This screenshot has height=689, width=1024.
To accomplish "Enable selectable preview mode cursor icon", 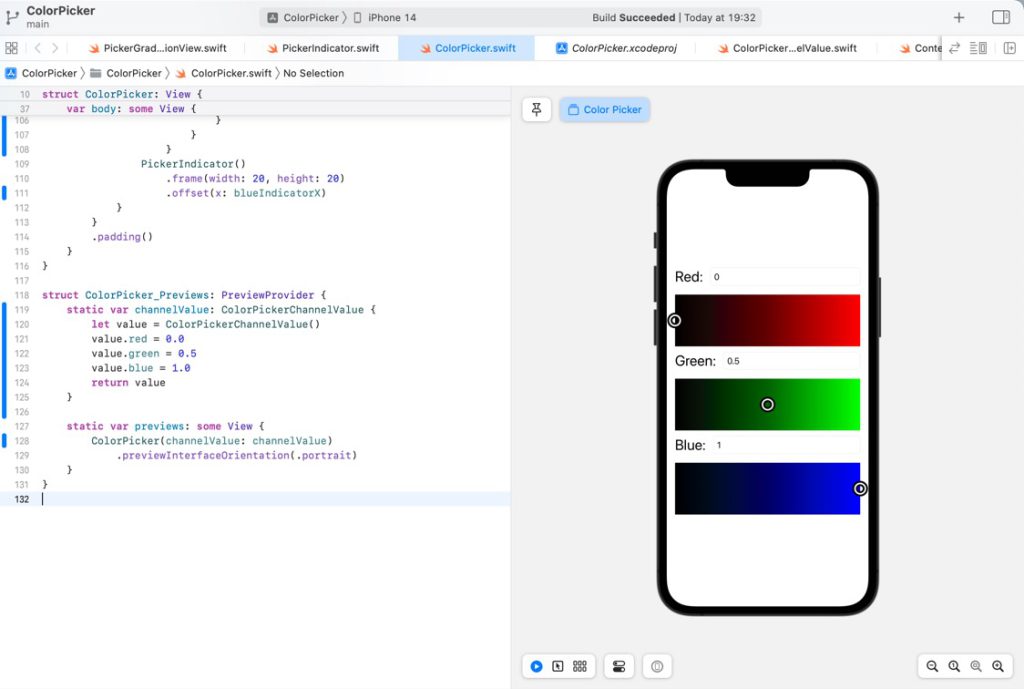I will coord(558,666).
